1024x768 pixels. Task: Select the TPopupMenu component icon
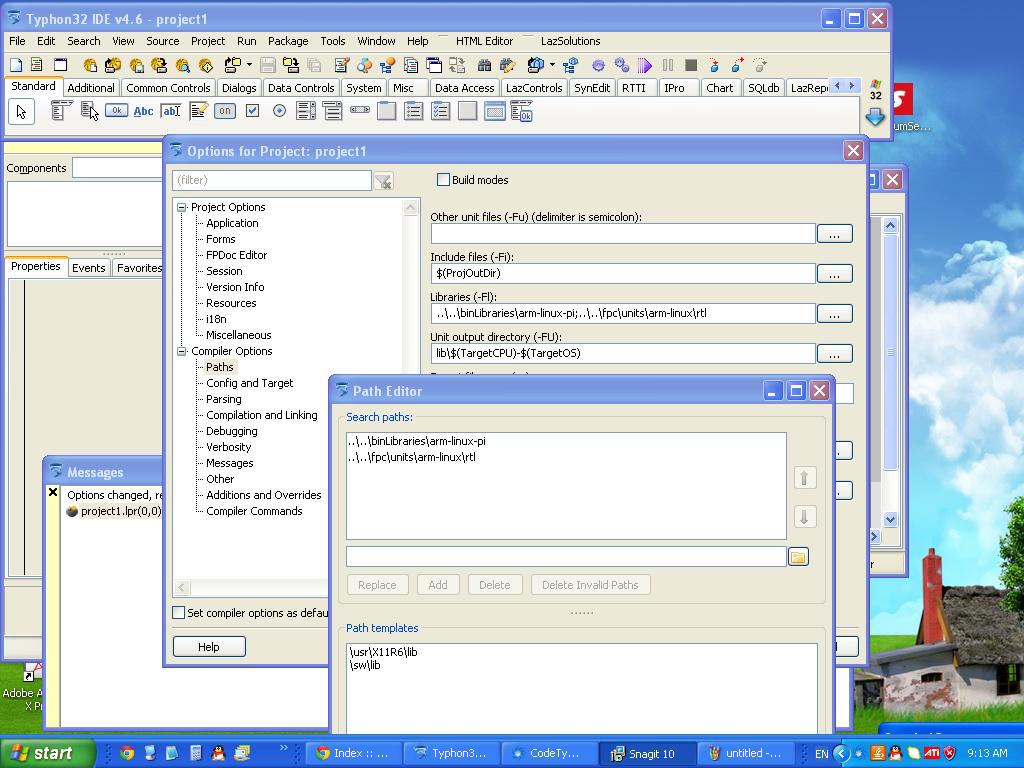(89, 111)
